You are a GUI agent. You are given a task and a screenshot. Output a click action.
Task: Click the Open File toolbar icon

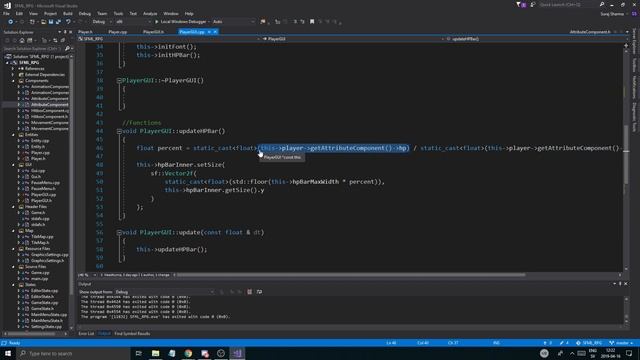43,22
